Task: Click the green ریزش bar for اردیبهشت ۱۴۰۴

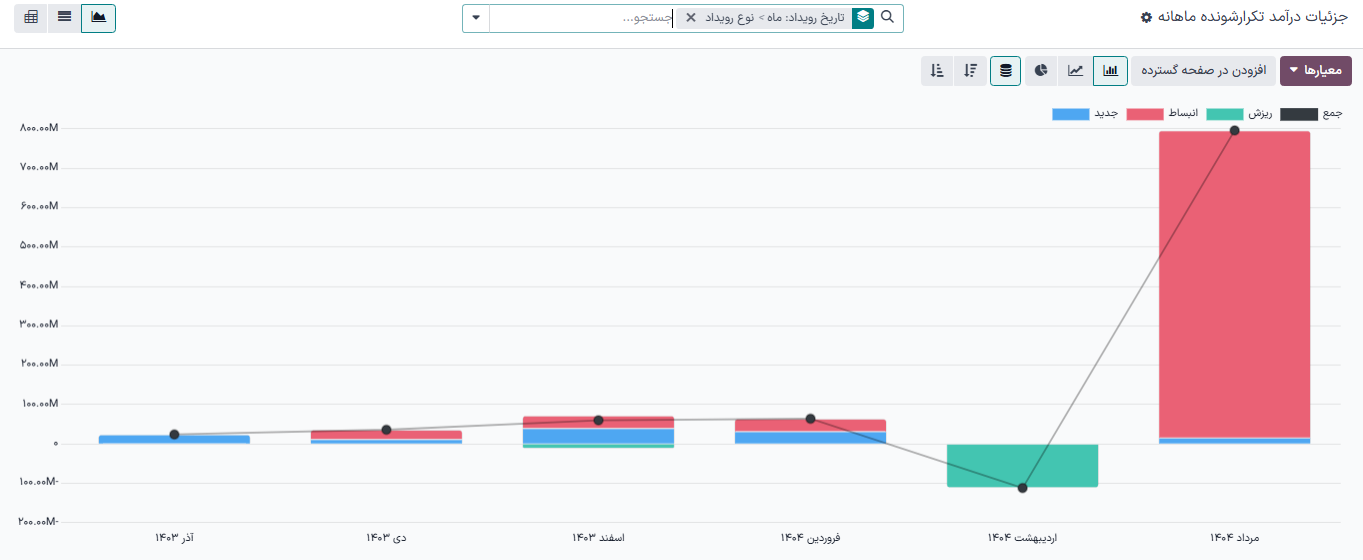Action: pyautogui.click(x=1022, y=465)
